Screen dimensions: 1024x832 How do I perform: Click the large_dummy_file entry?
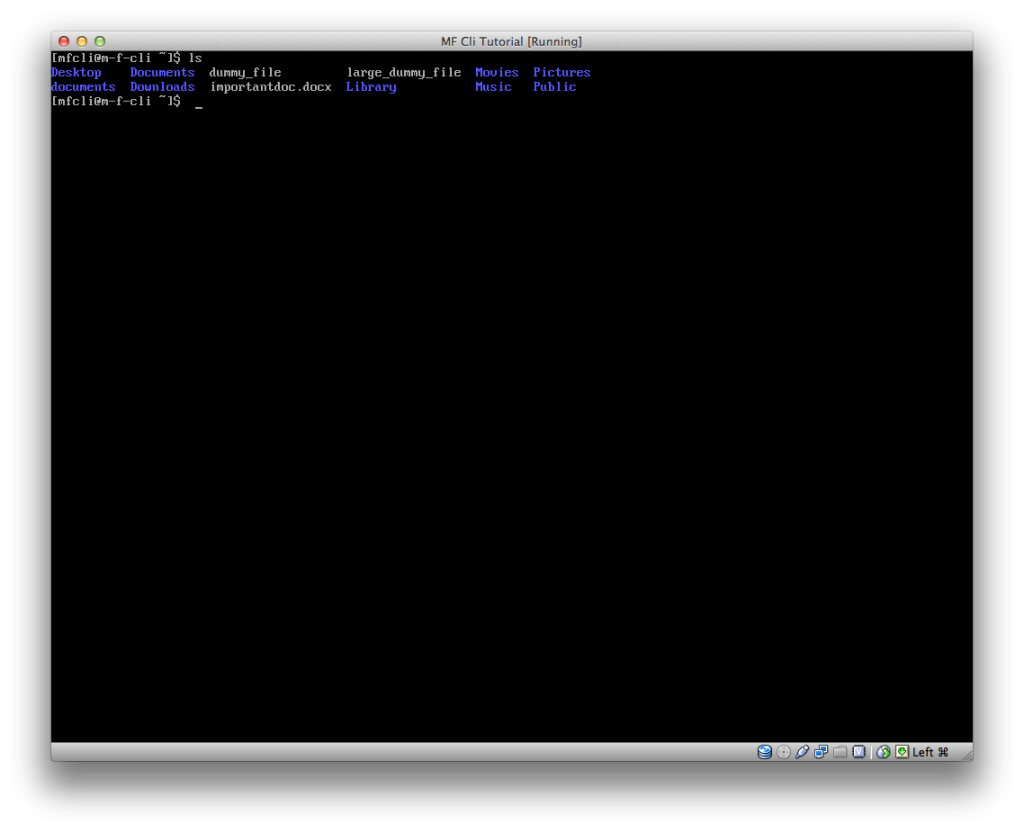404,72
